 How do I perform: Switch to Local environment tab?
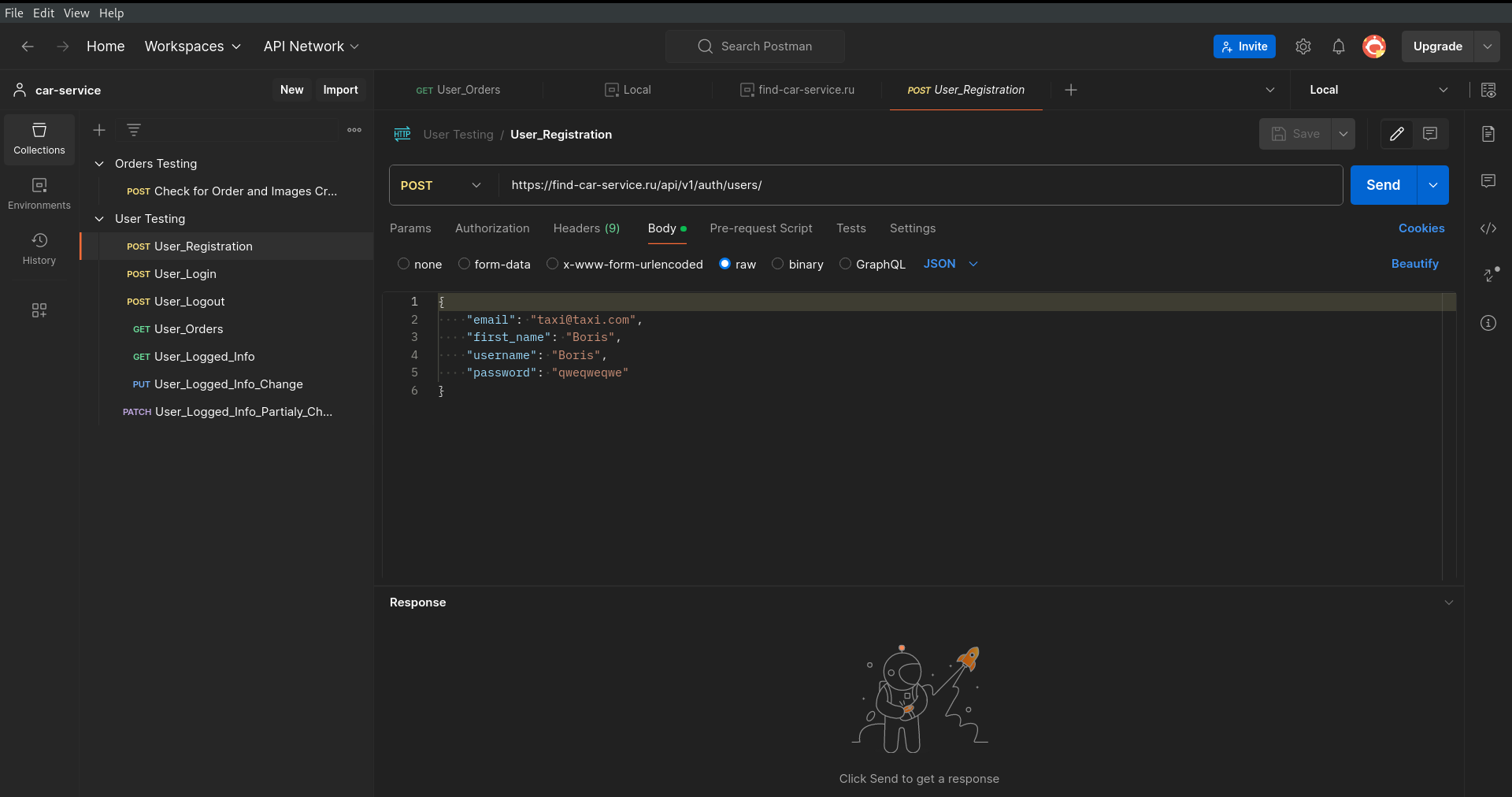point(628,90)
